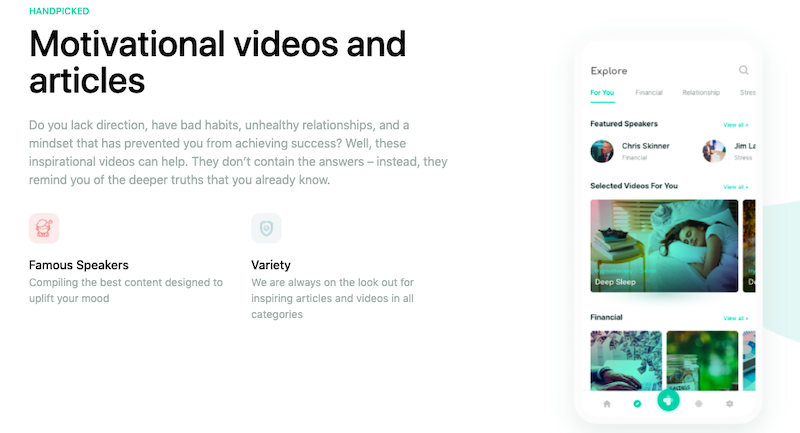Open the green jar savings thumbnail
Viewport: 800px width, 433px height.
pos(702,361)
